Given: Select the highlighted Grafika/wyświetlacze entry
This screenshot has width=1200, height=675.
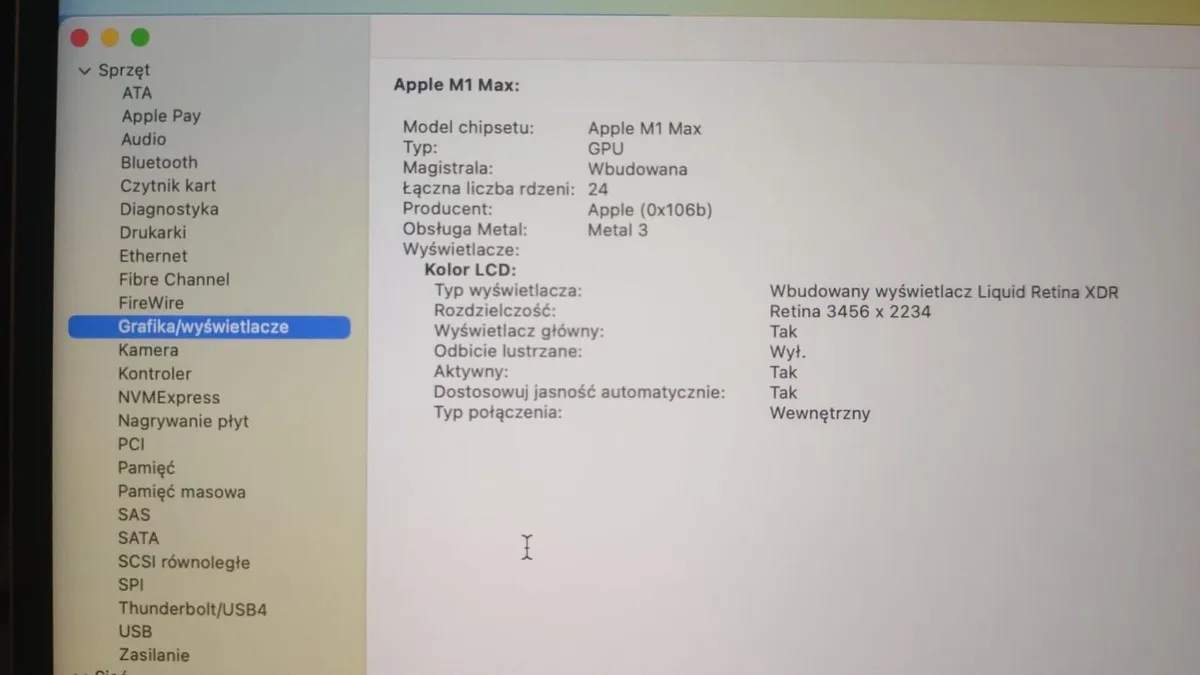Looking at the screenshot, I should point(209,327).
